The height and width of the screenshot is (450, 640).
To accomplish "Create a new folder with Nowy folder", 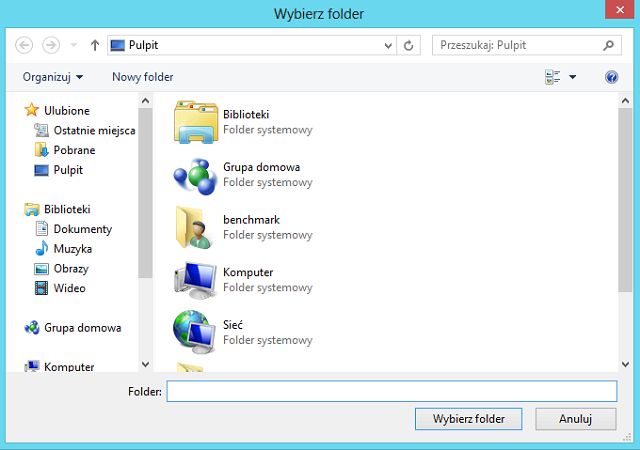I will 142,77.
